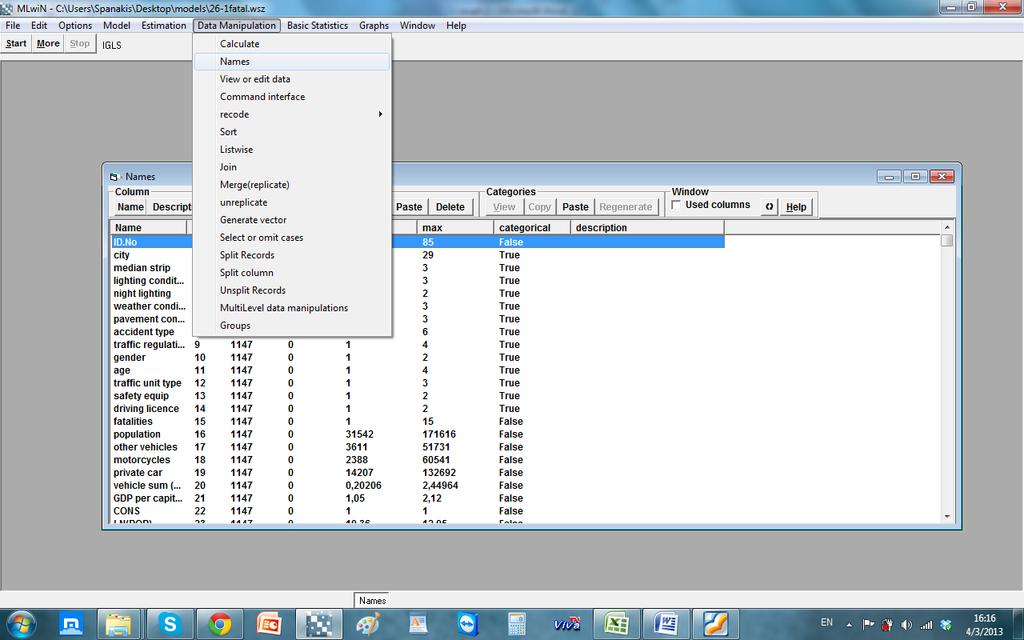Click the Start estimation button

(16, 44)
